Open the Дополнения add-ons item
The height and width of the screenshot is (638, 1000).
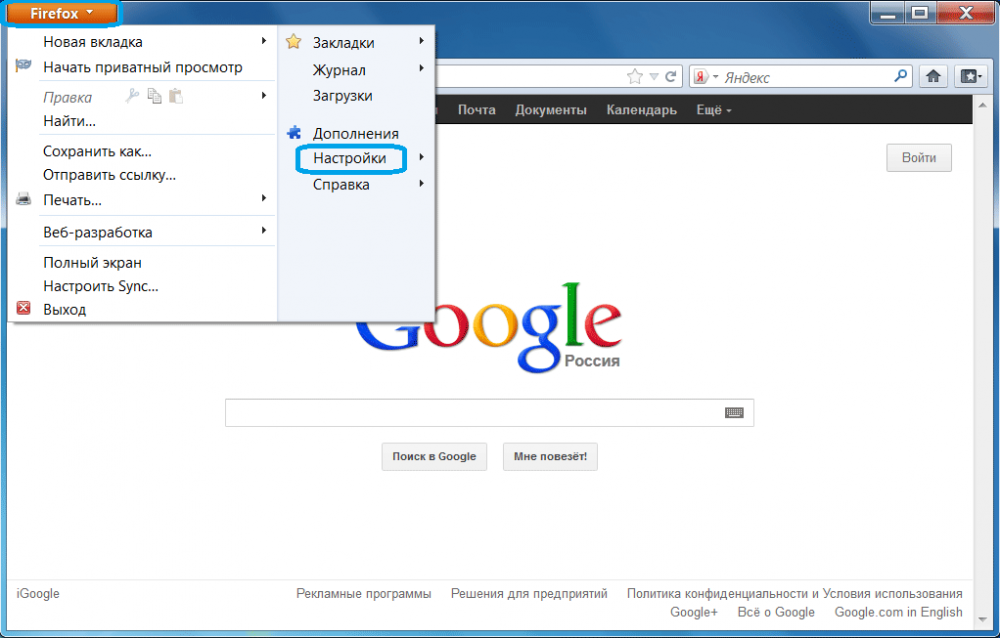(x=355, y=133)
